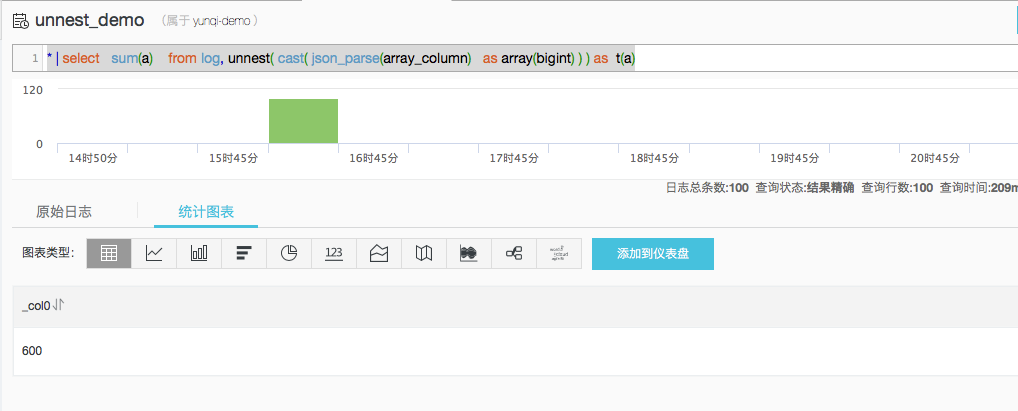The width and height of the screenshot is (1018, 411).
Task: Choose the map chart type icon
Action: [x=424, y=253]
